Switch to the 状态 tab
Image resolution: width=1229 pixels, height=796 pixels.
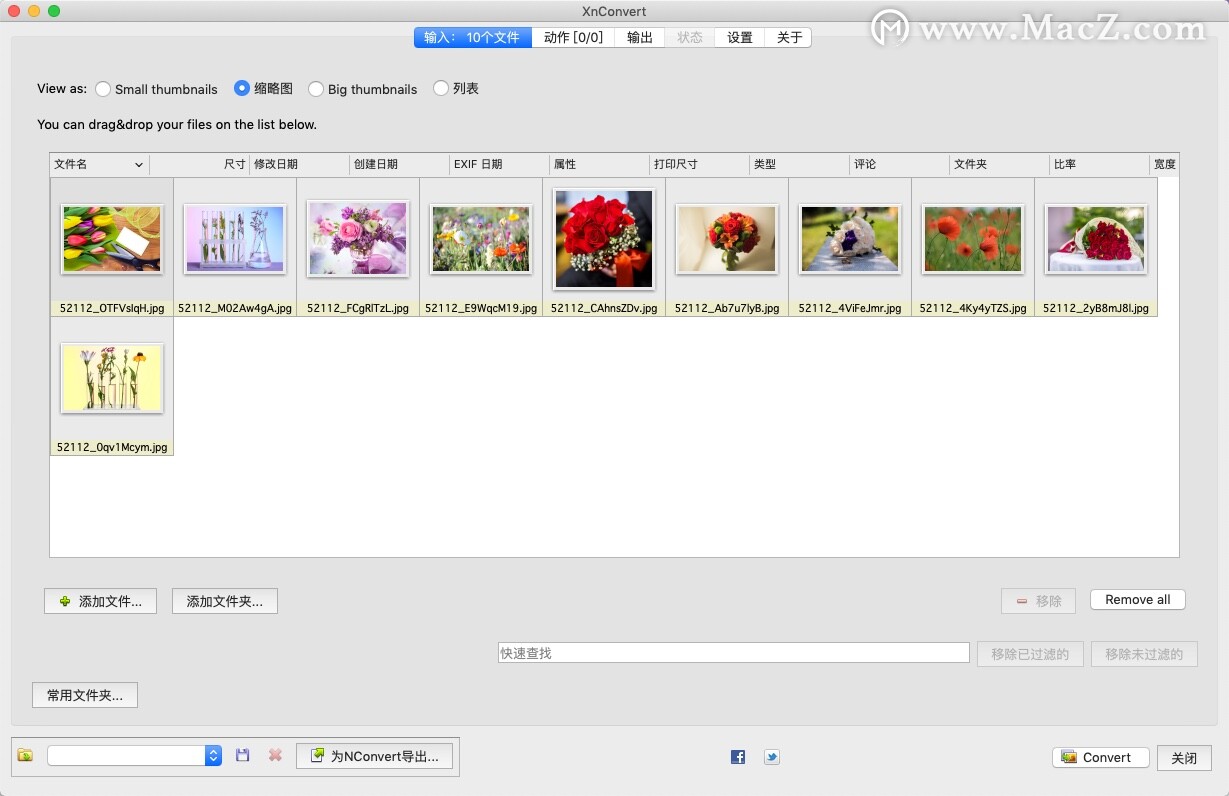(690, 37)
